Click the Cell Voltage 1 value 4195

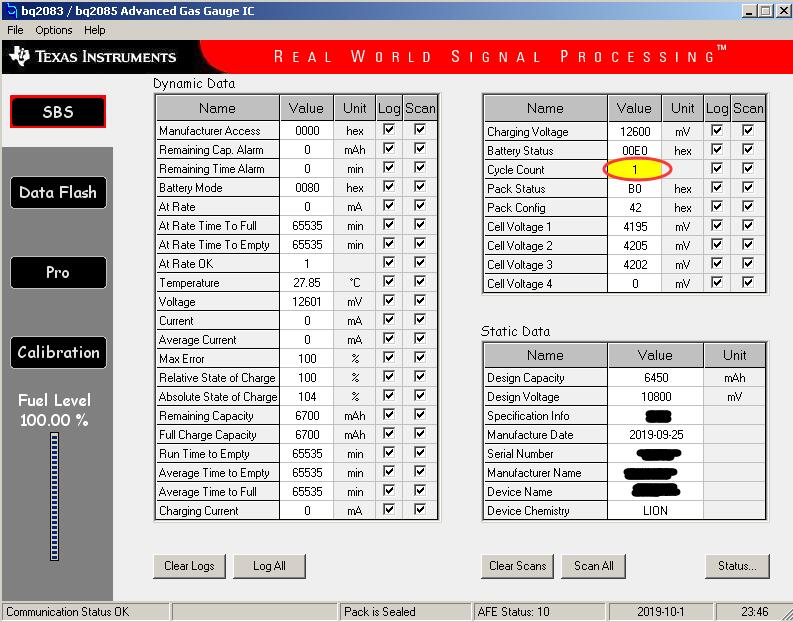pos(635,227)
